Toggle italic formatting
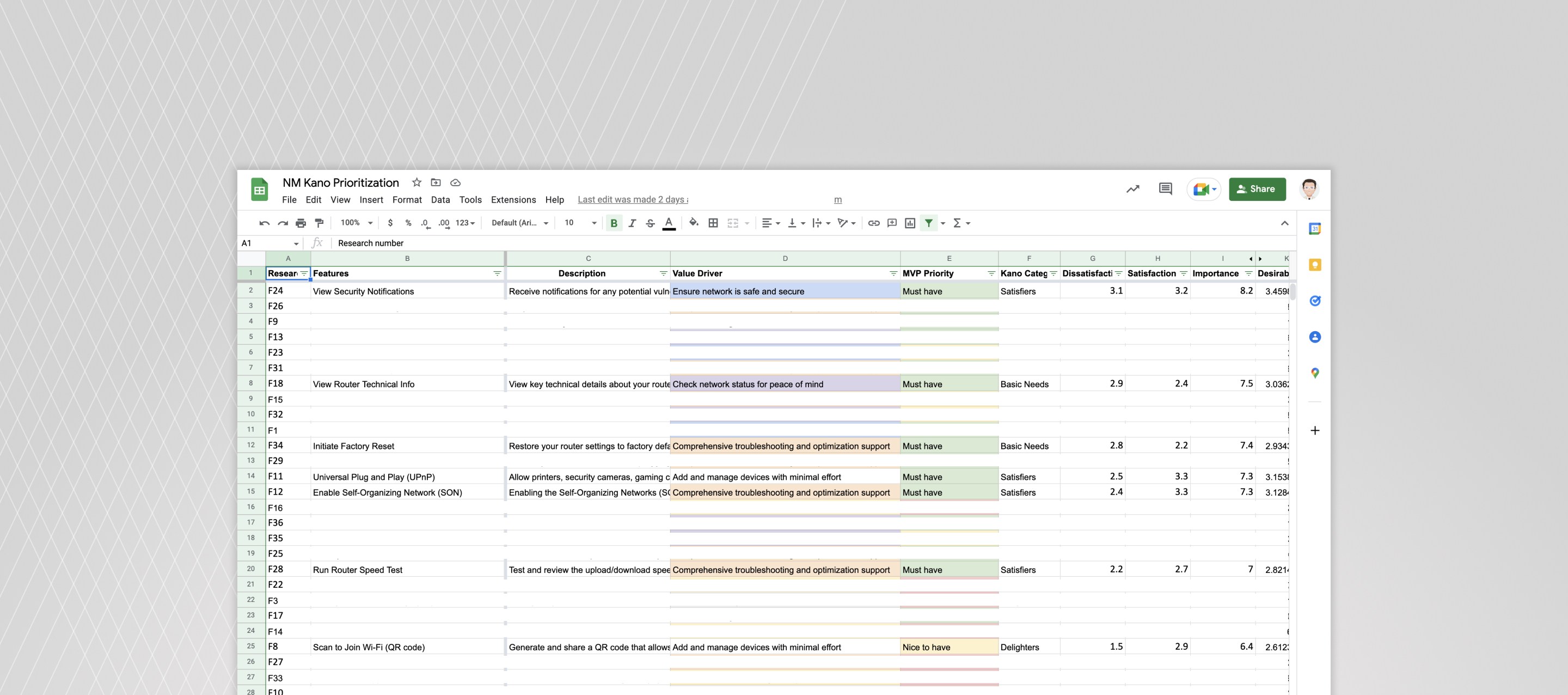This screenshot has height=695, width=1568. click(632, 223)
